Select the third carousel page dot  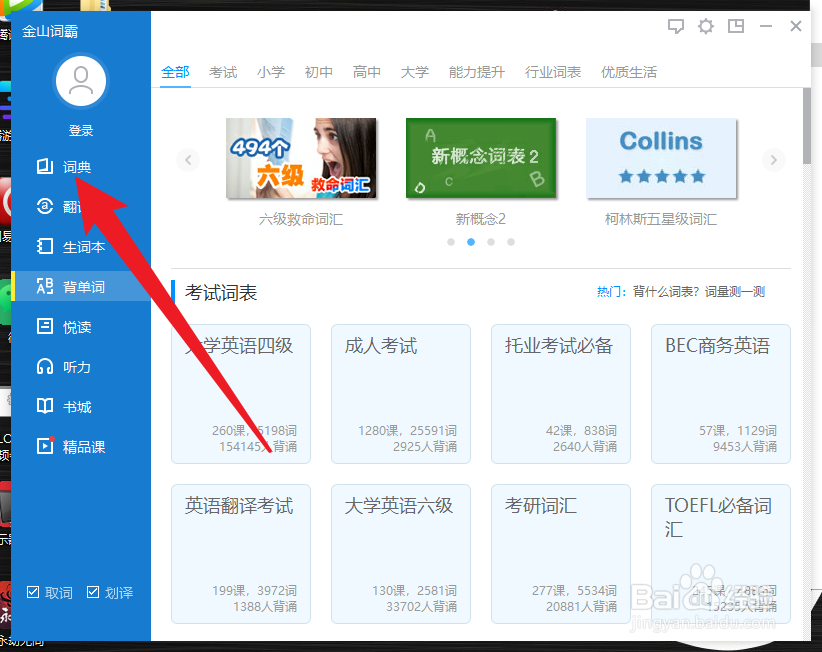491,242
